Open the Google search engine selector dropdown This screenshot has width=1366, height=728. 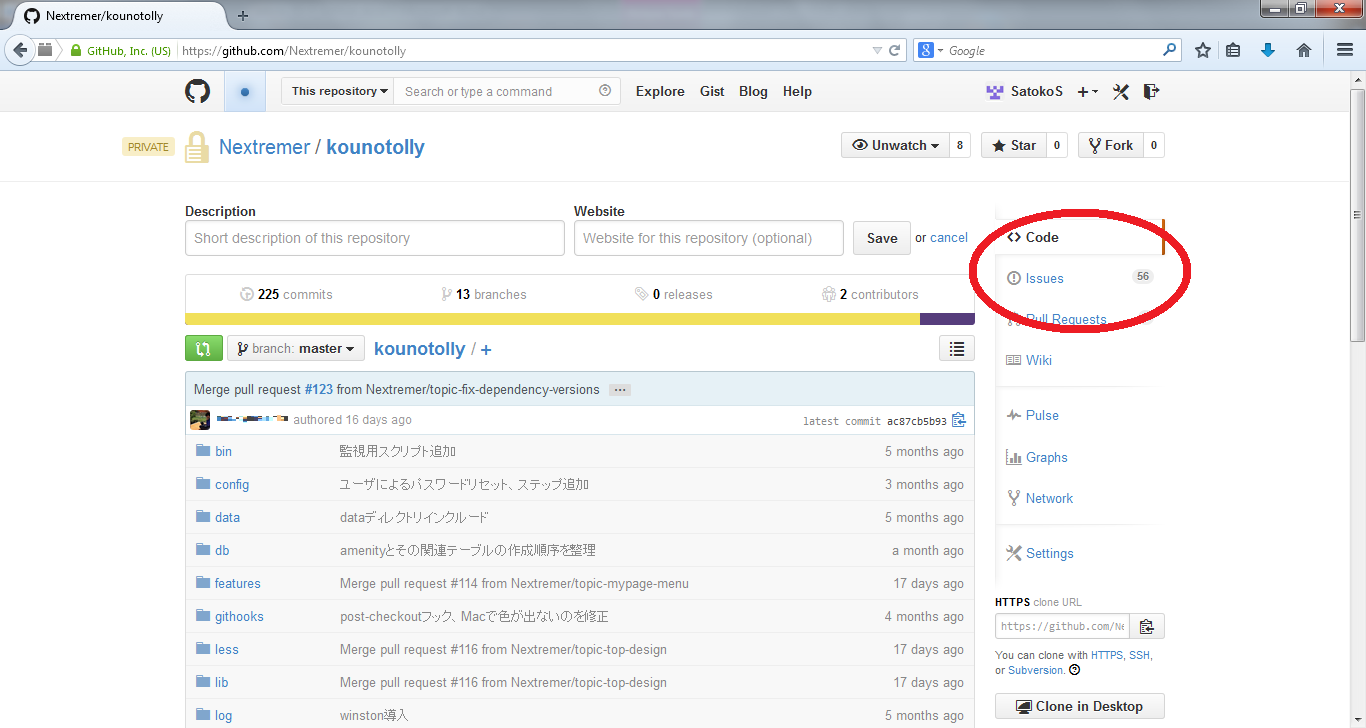931,50
